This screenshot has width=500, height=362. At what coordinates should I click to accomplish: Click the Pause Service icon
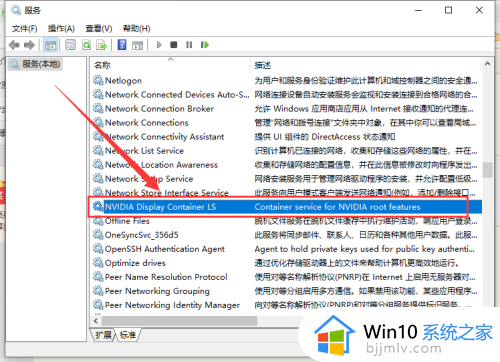point(189,45)
